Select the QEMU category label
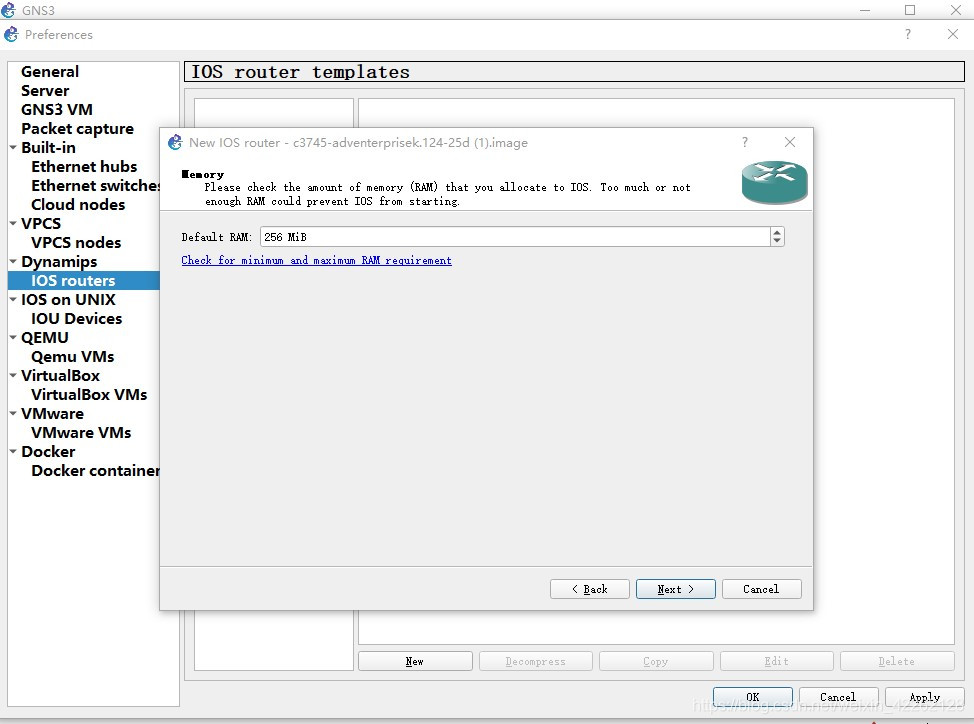Image resolution: width=974 pixels, height=724 pixels. click(45, 337)
